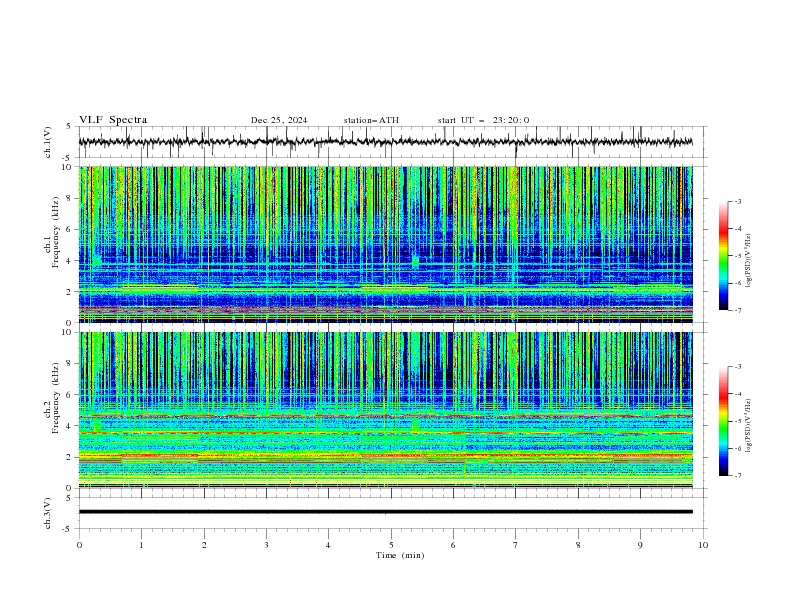The image size is (792, 612).
Task: Click time axis tick label "7"
Action: coord(516,545)
